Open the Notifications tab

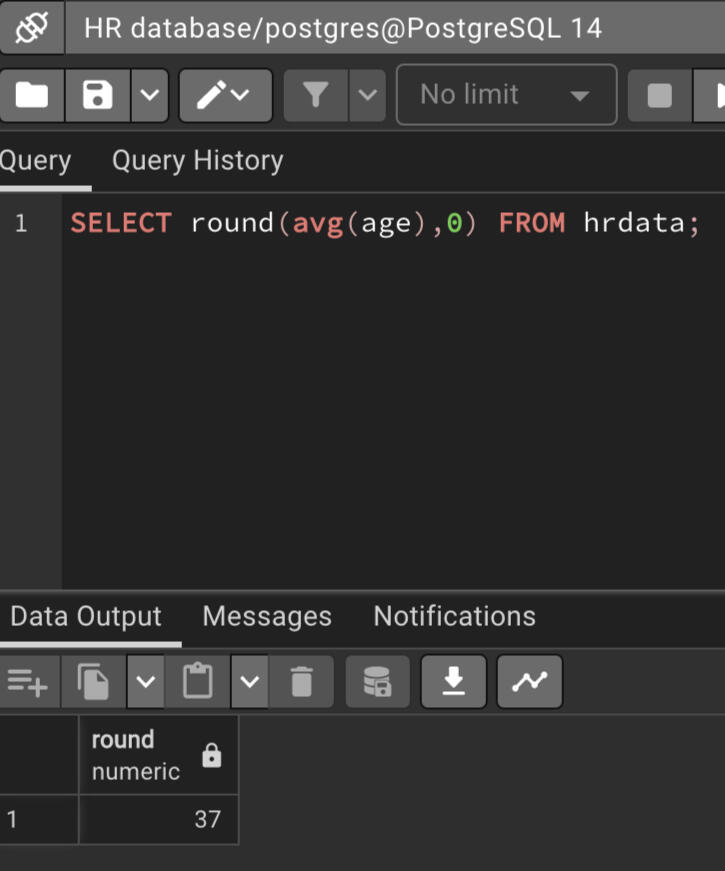coord(454,616)
